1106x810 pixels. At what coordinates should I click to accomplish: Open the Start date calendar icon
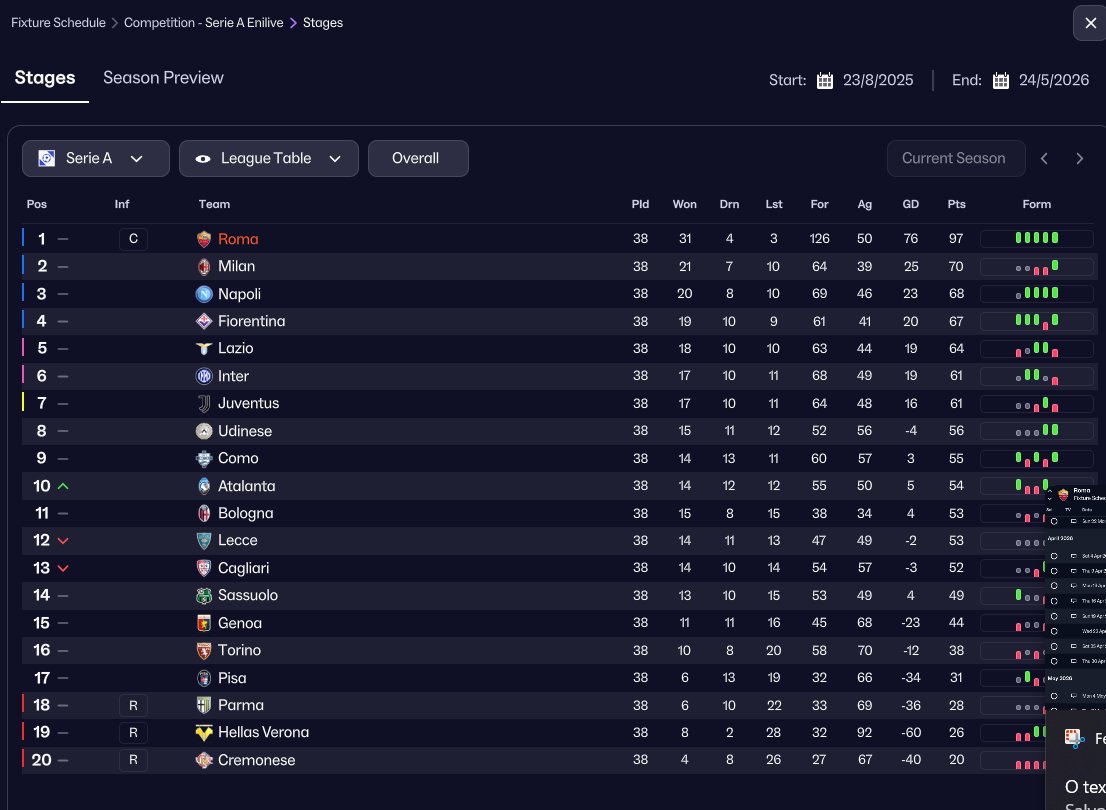[825, 81]
